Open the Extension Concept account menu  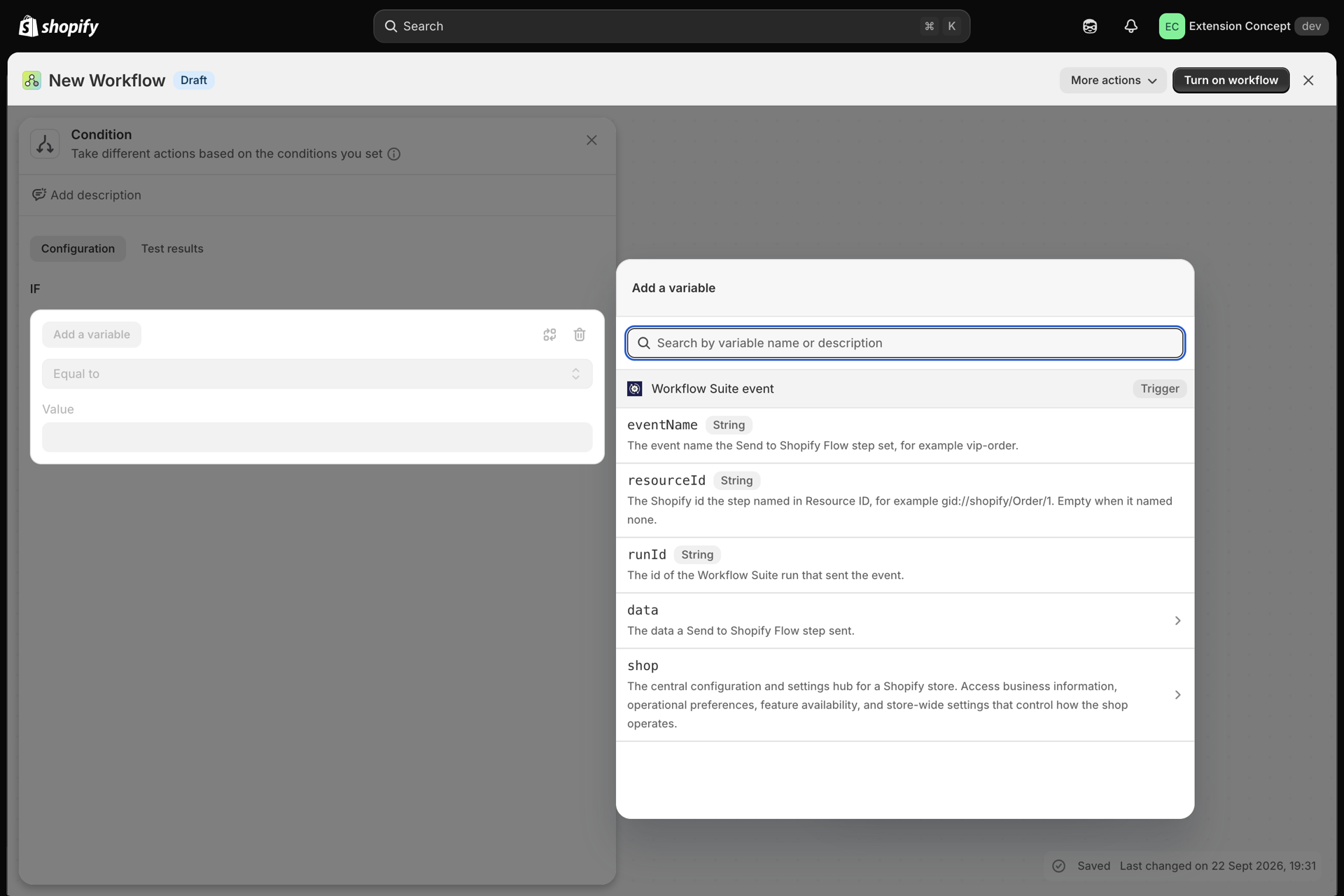[1243, 26]
